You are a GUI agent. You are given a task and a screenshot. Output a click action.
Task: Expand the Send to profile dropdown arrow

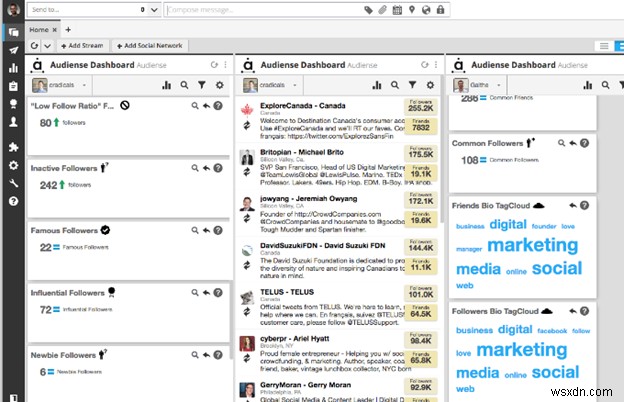154,10
